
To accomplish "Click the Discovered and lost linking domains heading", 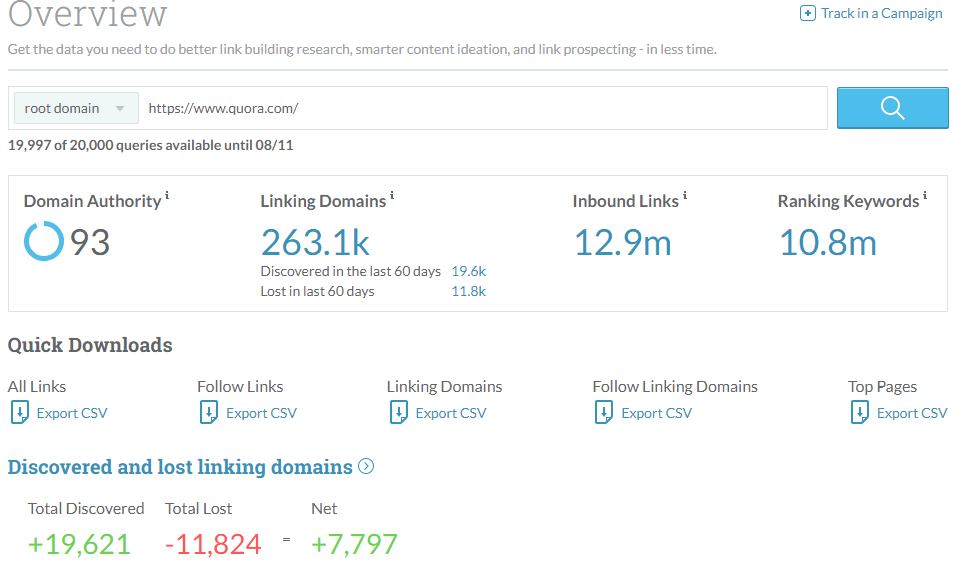I will click(x=180, y=467).
